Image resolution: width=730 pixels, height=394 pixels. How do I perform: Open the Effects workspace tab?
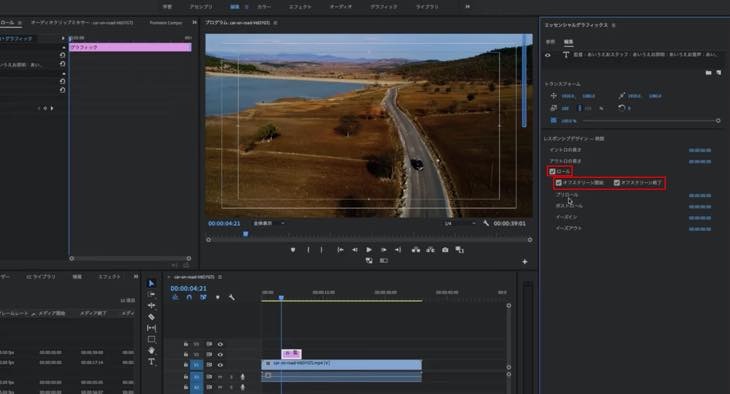coord(300,7)
